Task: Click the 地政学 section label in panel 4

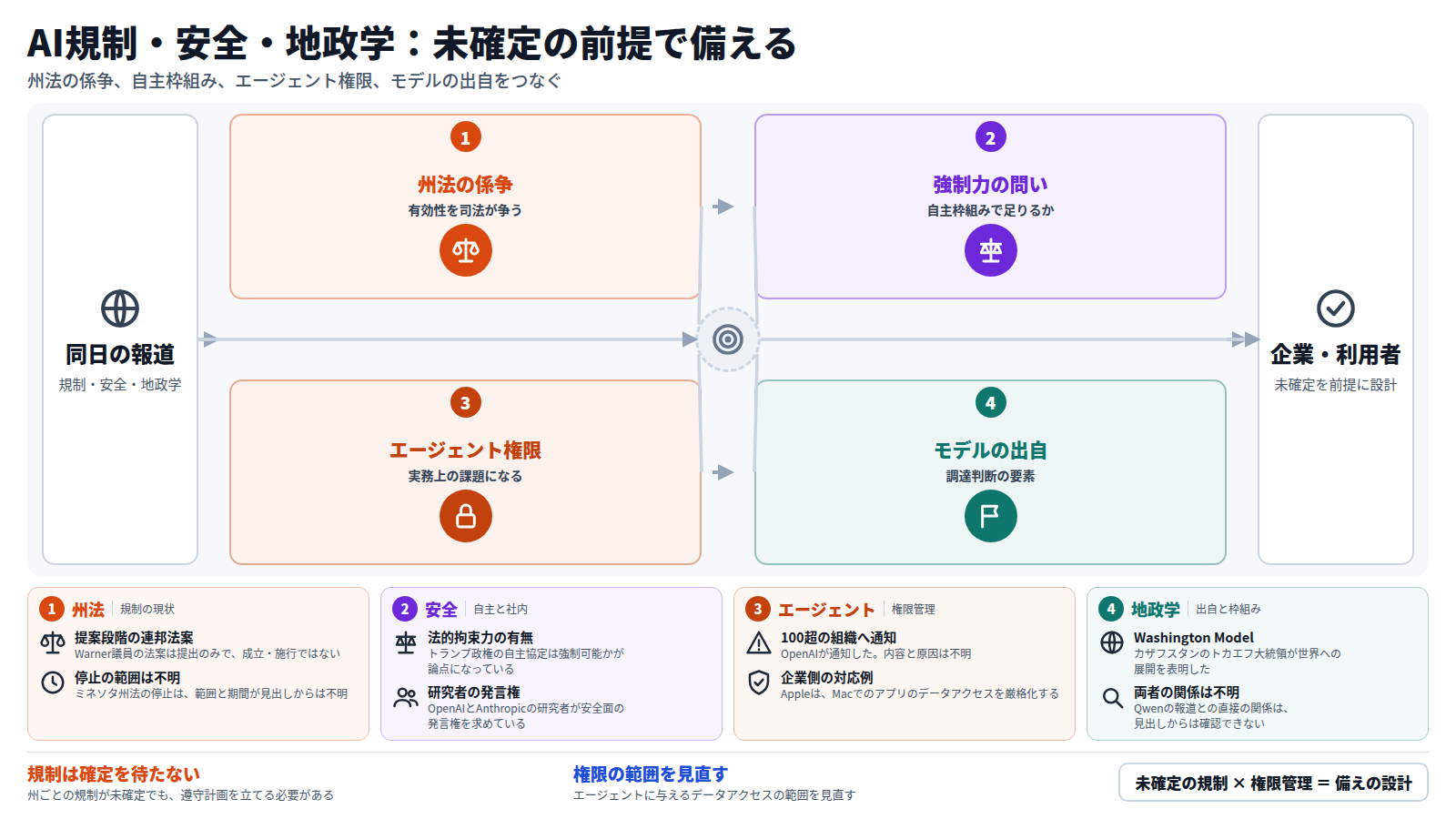Action: pyautogui.click(x=1156, y=610)
